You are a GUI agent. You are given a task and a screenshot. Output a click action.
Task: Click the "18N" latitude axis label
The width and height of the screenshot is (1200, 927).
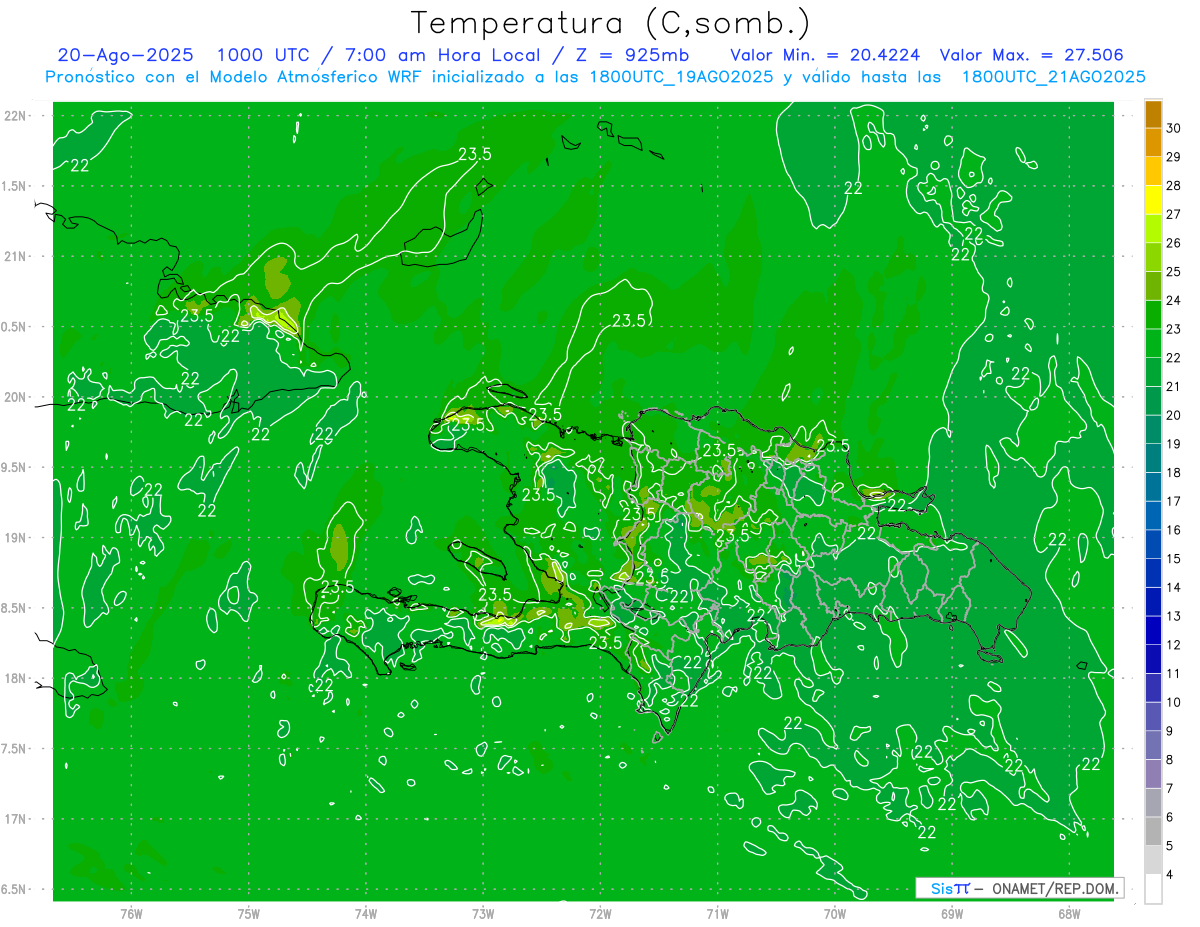pyautogui.click(x=15, y=679)
